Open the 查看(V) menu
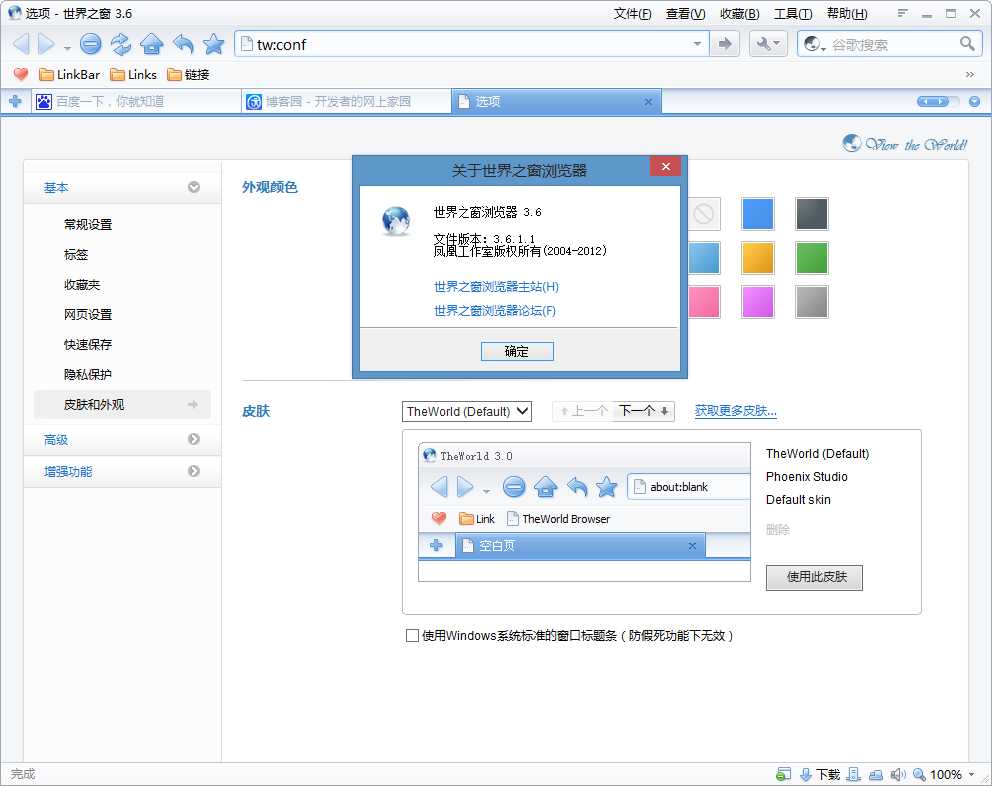992x787 pixels. [x=685, y=13]
